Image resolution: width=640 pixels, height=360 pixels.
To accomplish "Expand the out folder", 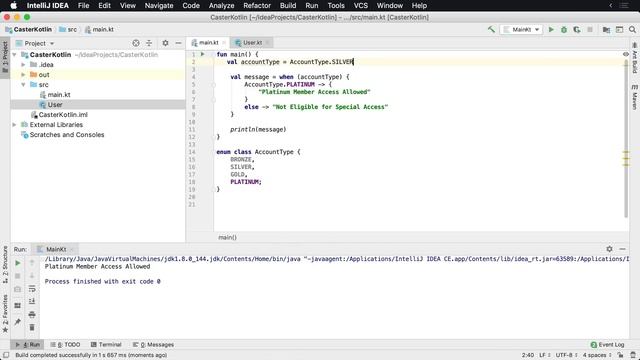I will 23,75.
